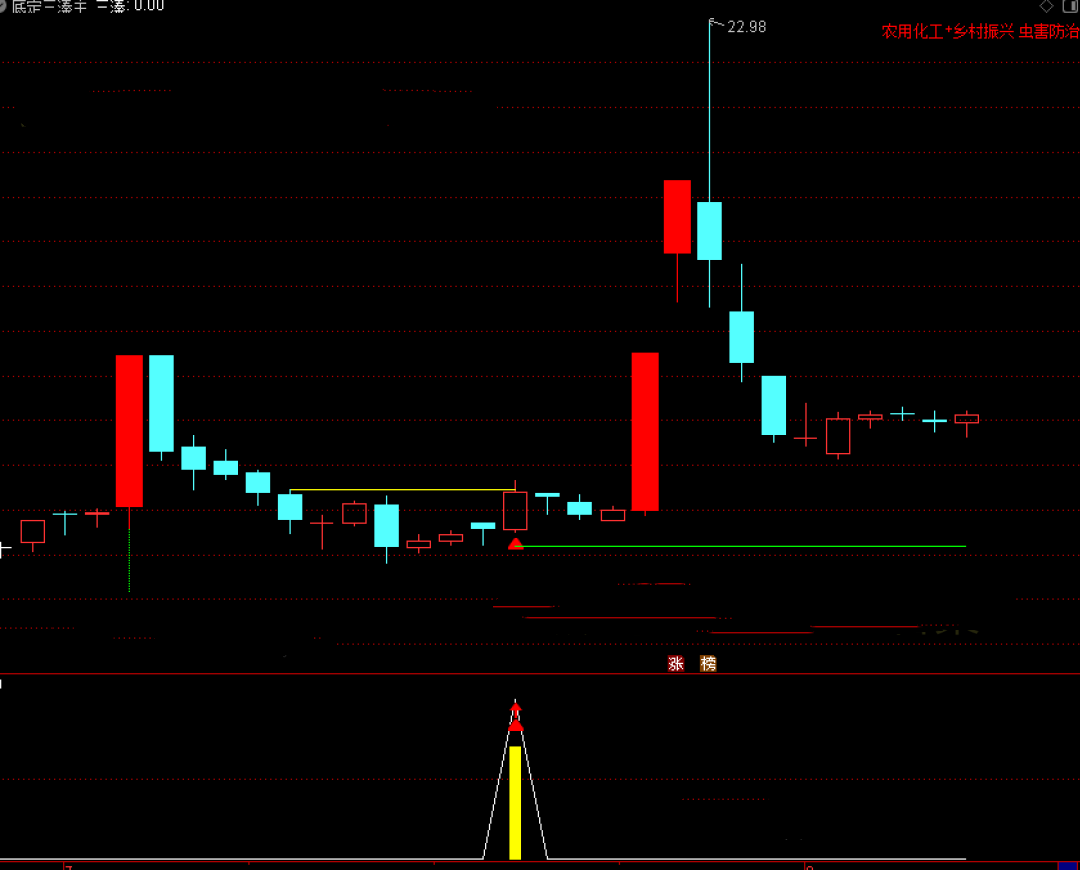Viewport: 1080px width, 870px height.
Task: Select the yellow horizontal resistance line
Action: point(400,490)
